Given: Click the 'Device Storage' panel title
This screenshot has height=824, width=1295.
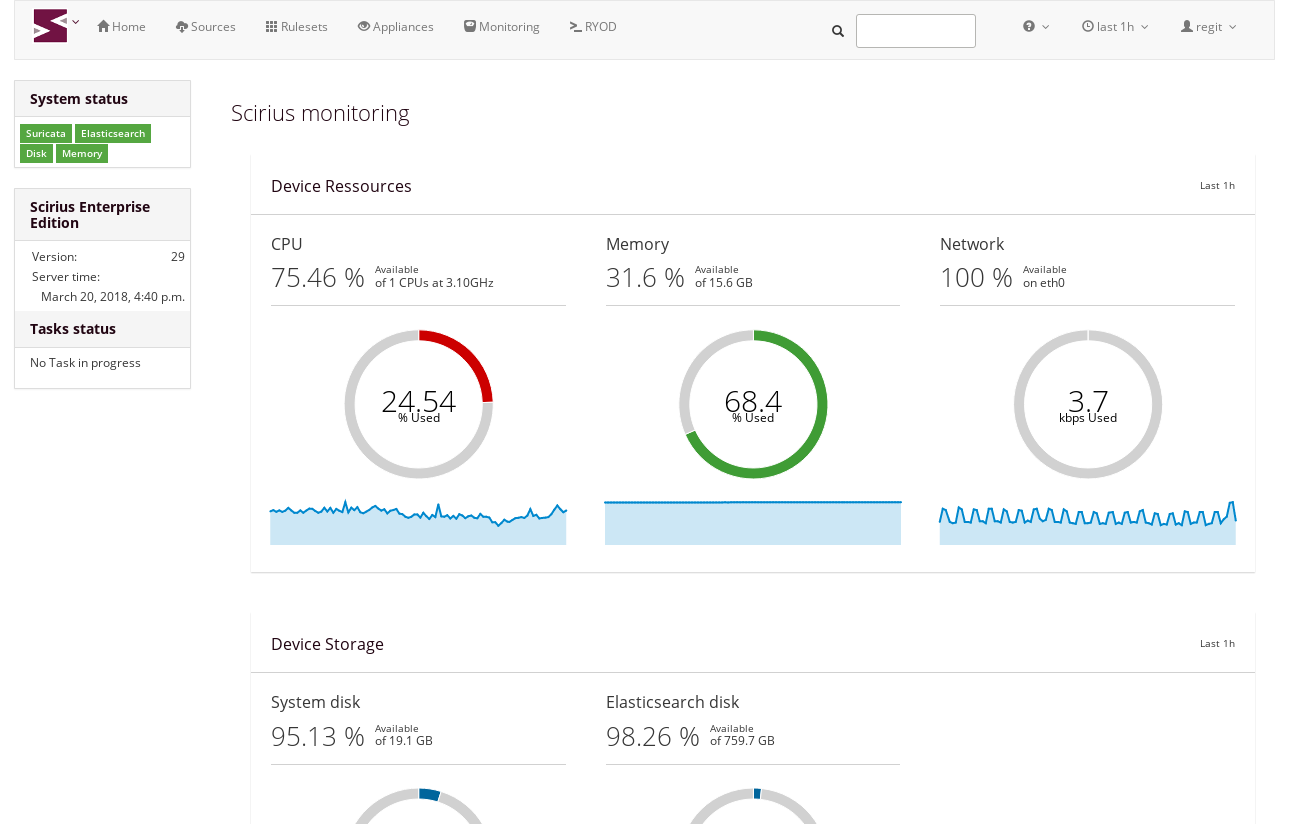Looking at the screenshot, I should pos(327,644).
